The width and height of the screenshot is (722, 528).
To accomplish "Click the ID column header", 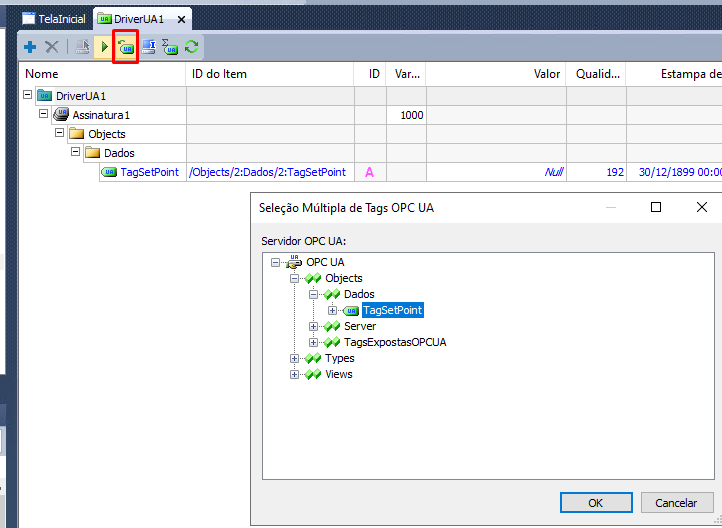I will (x=370, y=74).
